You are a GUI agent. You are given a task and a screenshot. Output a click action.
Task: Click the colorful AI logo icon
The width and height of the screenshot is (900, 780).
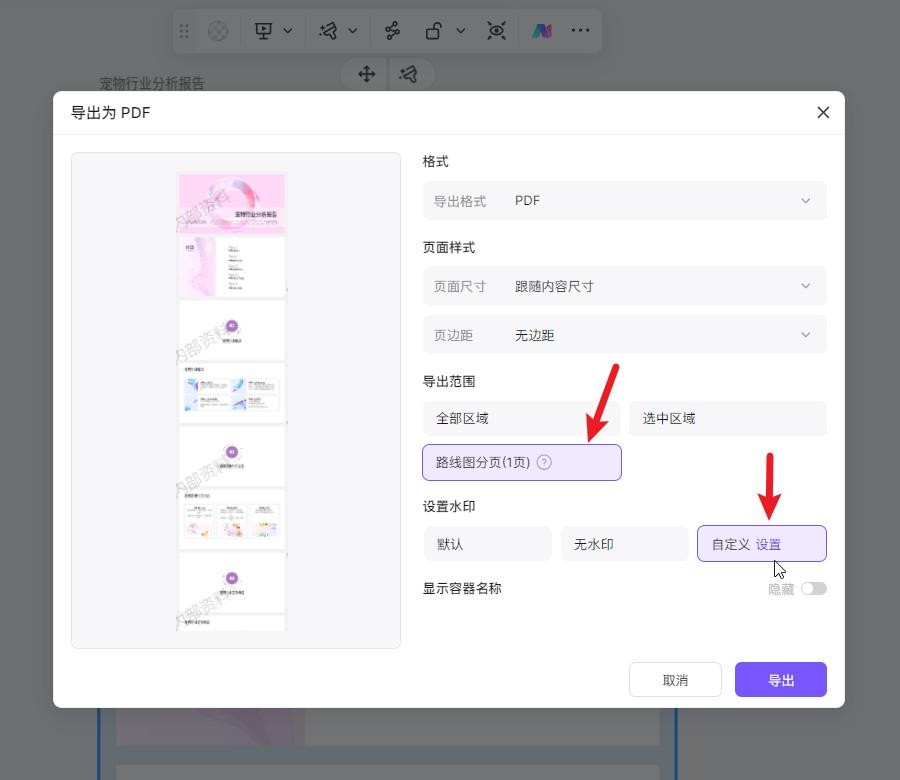(x=541, y=31)
